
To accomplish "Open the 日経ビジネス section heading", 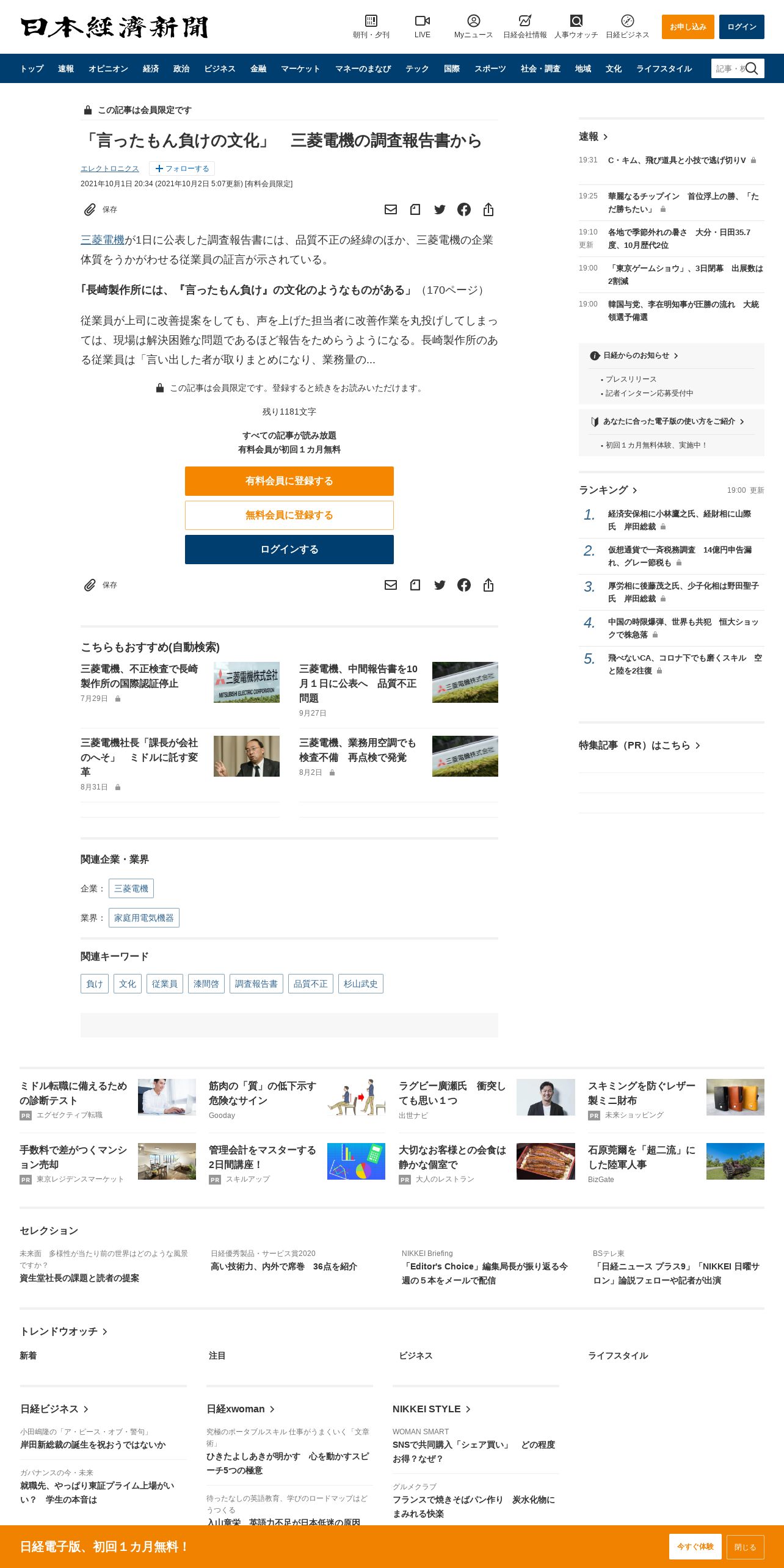I will coord(54,1409).
